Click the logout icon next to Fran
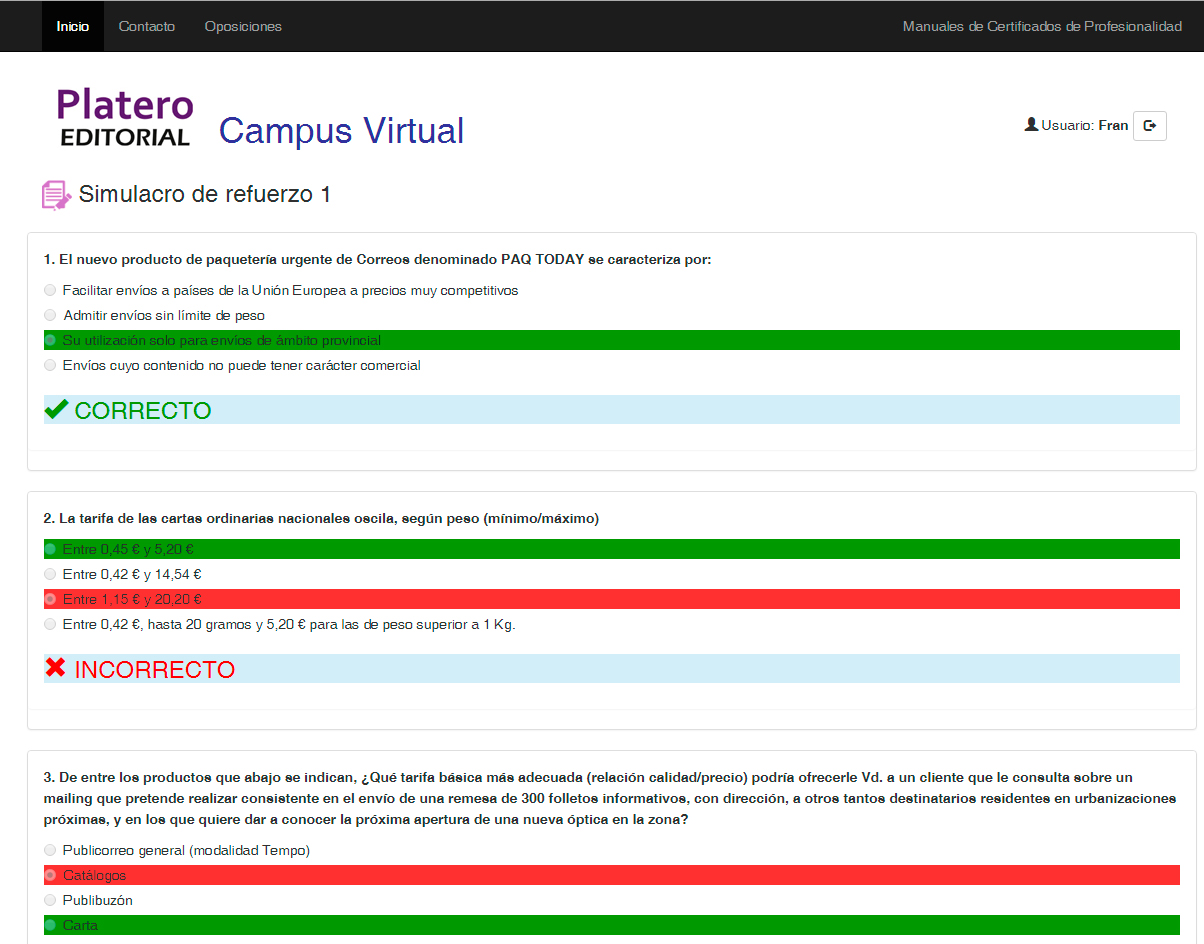The width and height of the screenshot is (1204, 944). pyautogui.click(x=1150, y=125)
